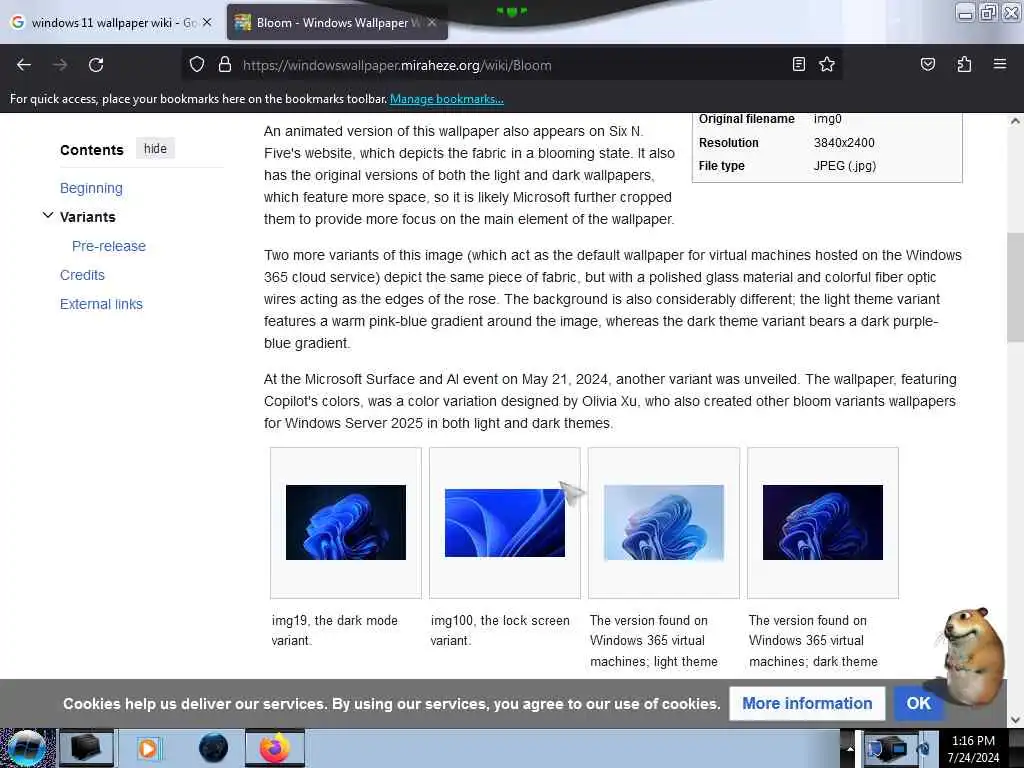Open the tracking protection shield icon
The height and width of the screenshot is (768, 1024).
(x=197, y=65)
